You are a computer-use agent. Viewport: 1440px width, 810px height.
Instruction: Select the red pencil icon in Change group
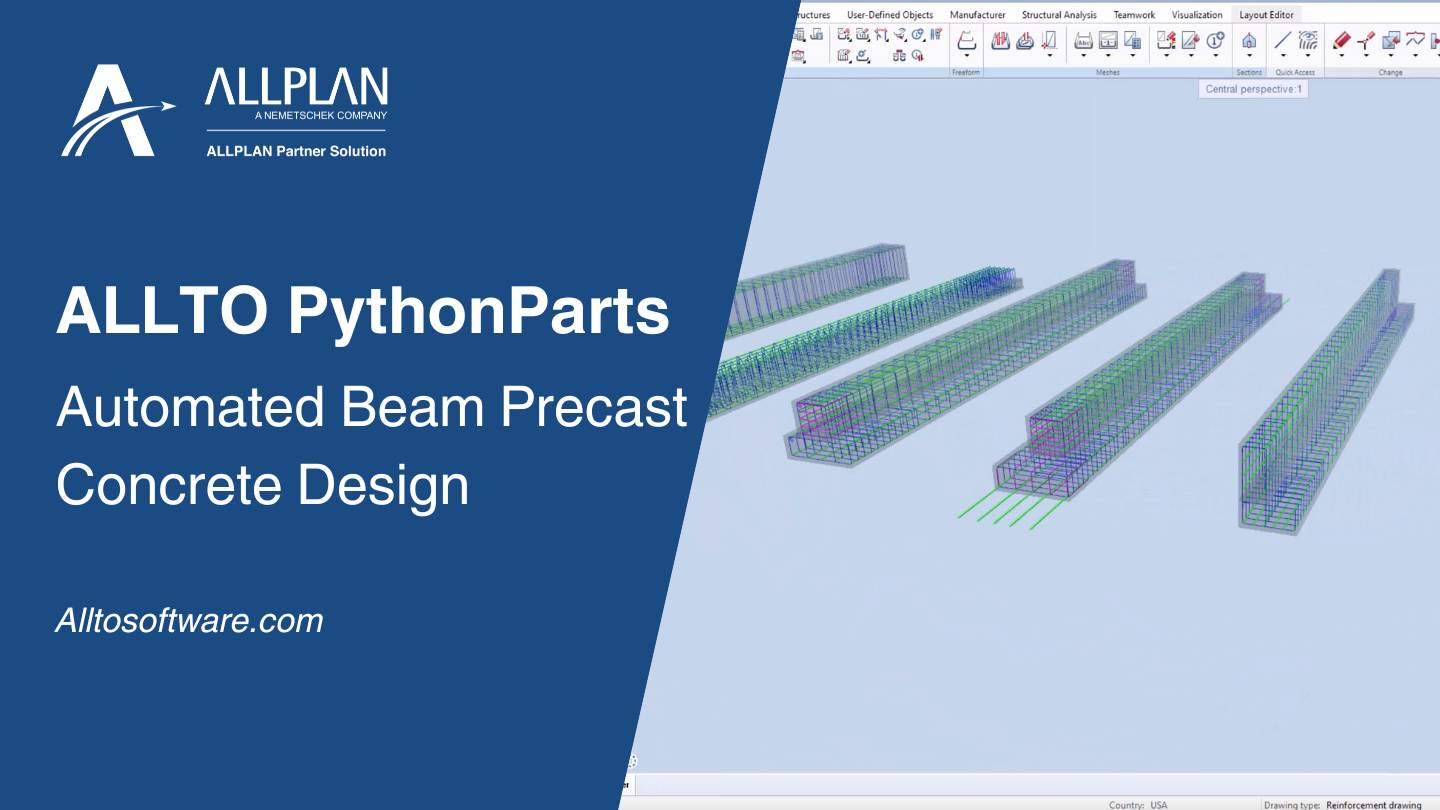tap(1342, 40)
